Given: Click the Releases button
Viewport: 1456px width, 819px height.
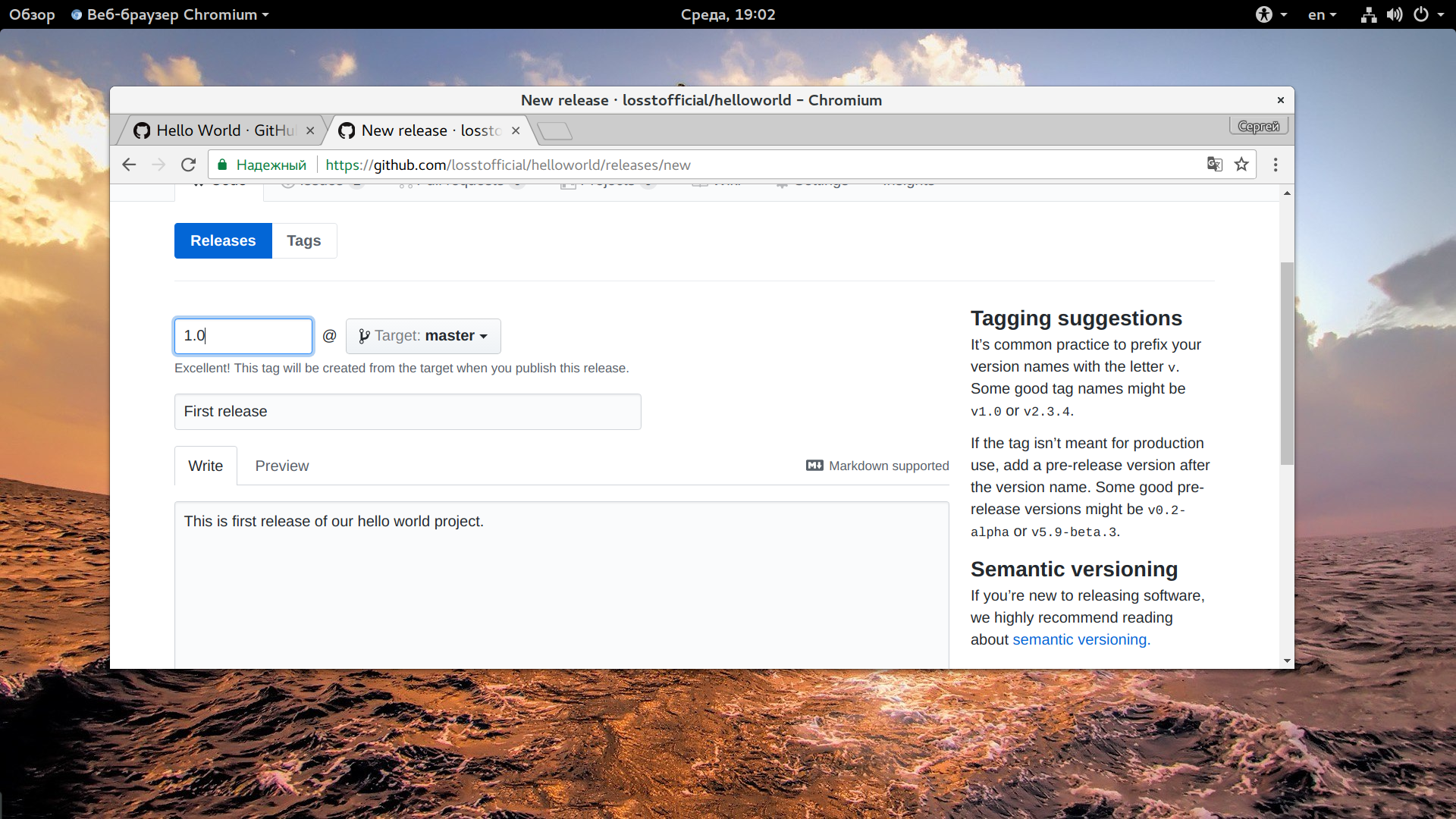Looking at the screenshot, I should pos(223,240).
